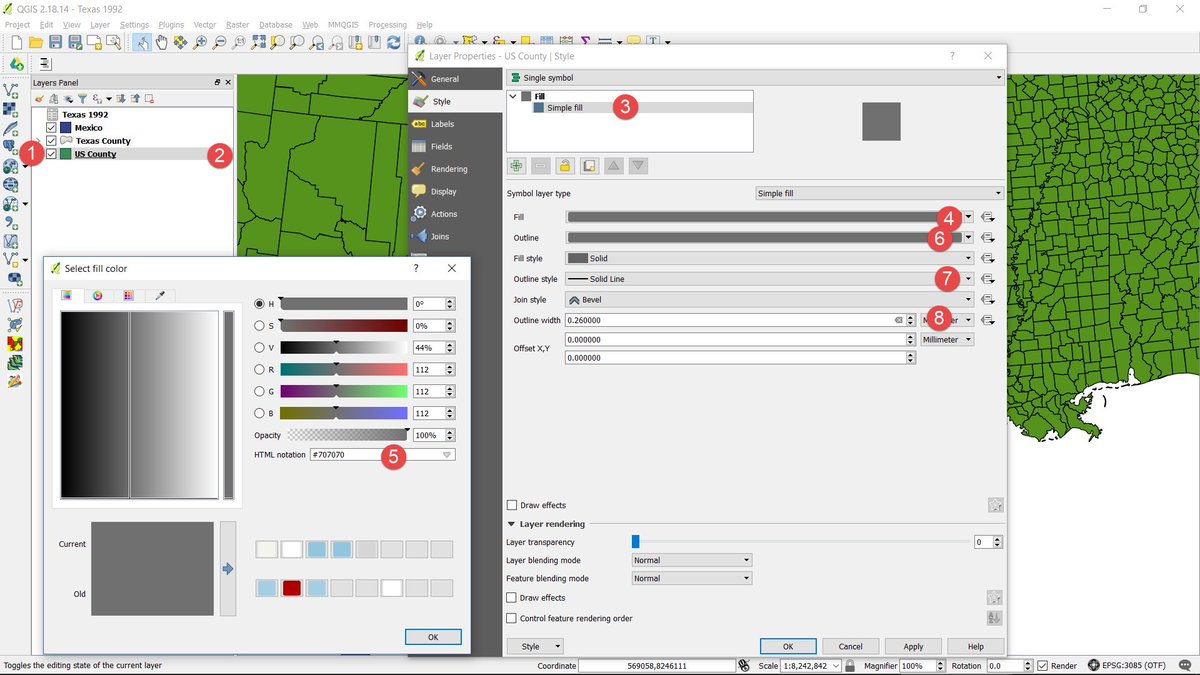Click data-defined override icon beside Fill
This screenshot has width=1200, height=675.
pos(987,216)
